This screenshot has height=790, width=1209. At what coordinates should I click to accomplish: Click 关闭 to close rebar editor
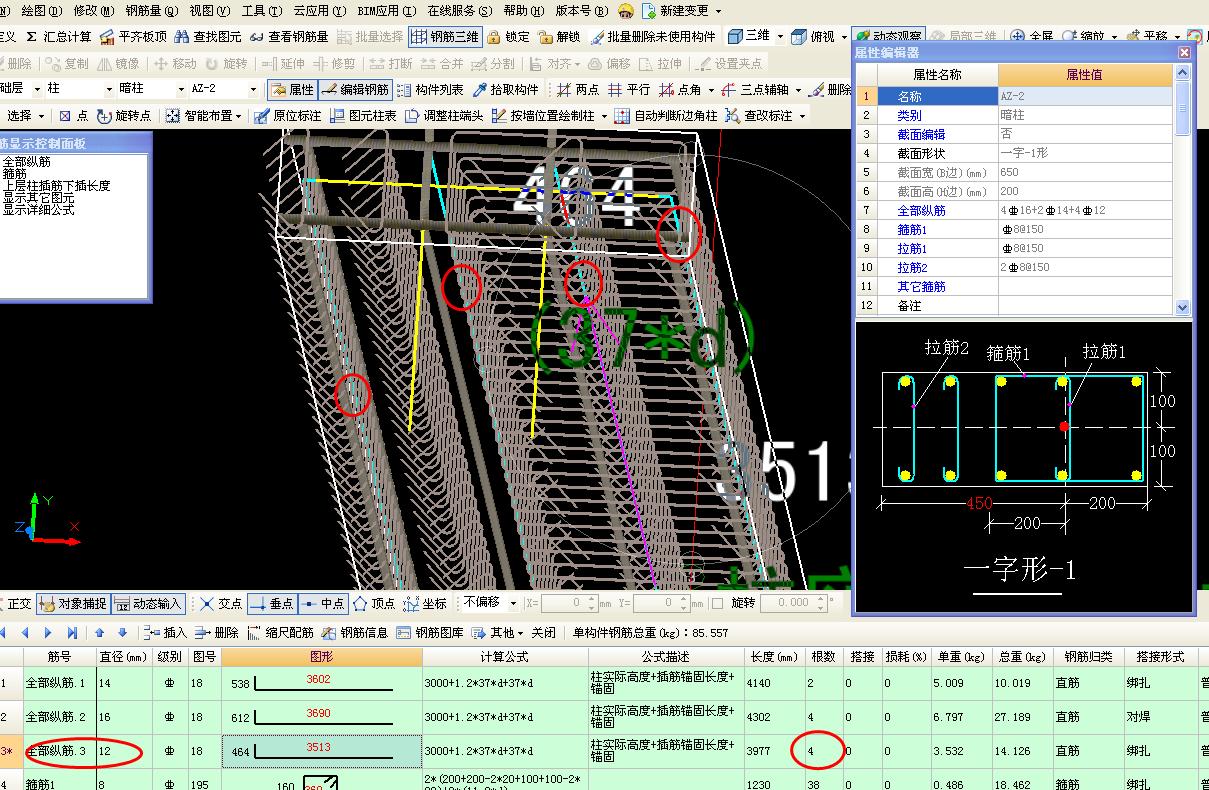[x=543, y=632]
